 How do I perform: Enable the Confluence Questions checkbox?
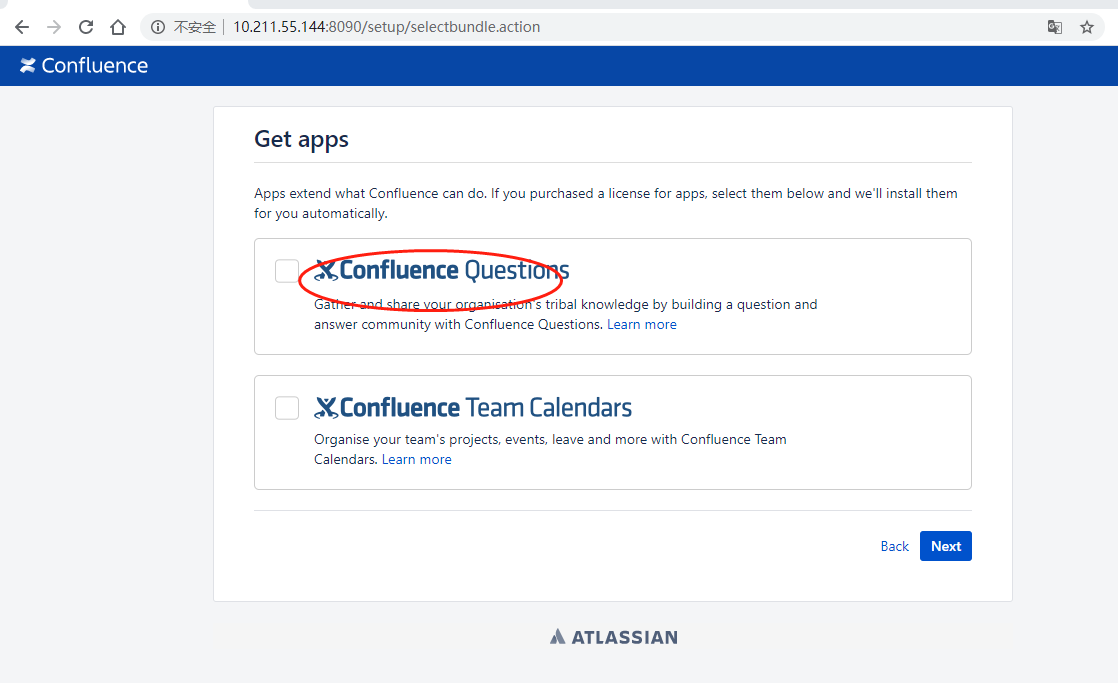[x=287, y=271]
